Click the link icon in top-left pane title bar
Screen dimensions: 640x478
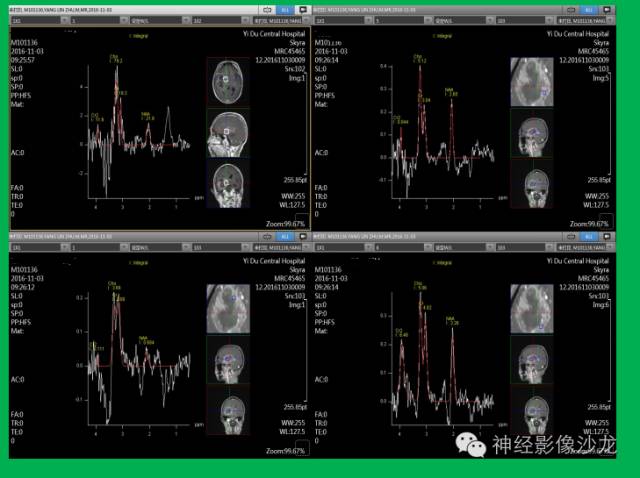(x=267, y=10)
